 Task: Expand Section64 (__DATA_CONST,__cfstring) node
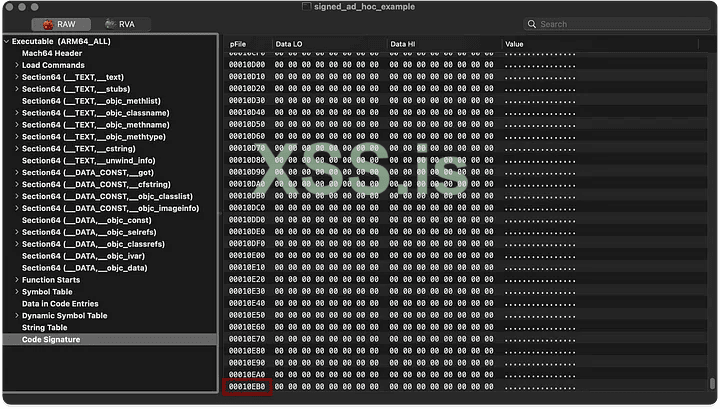click(17, 185)
